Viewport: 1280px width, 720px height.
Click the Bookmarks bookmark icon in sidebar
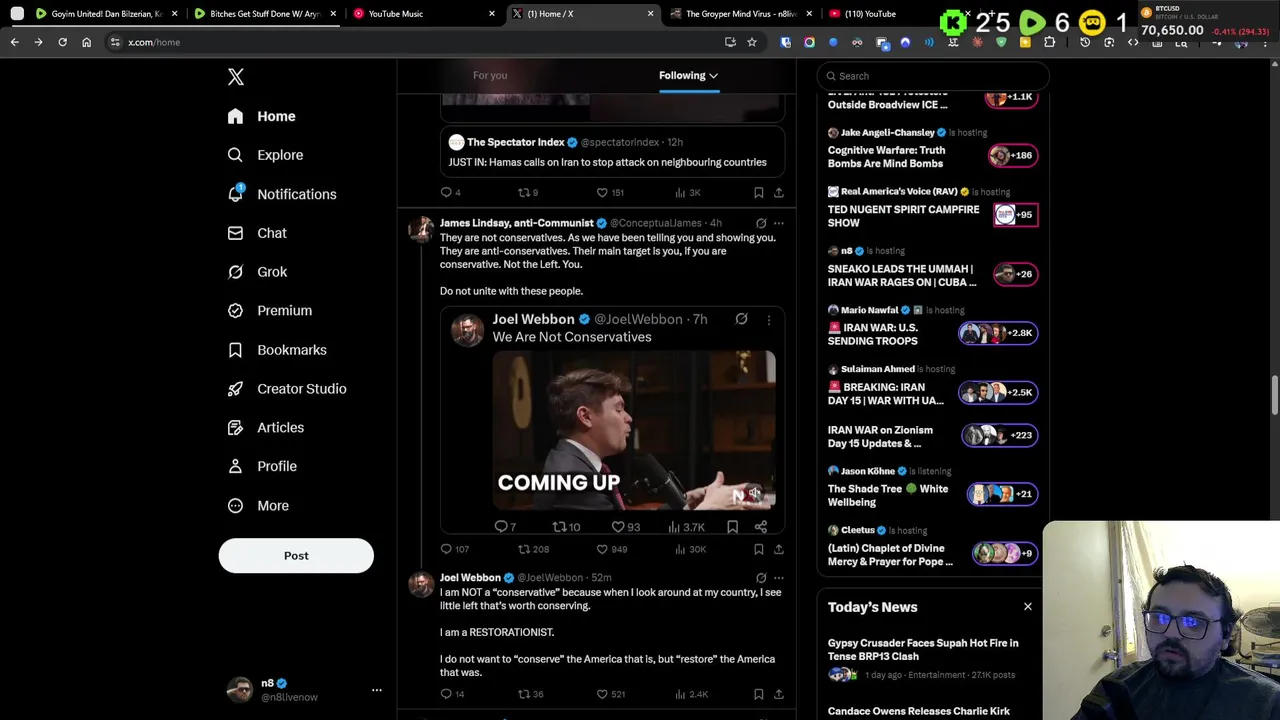[x=235, y=350]
